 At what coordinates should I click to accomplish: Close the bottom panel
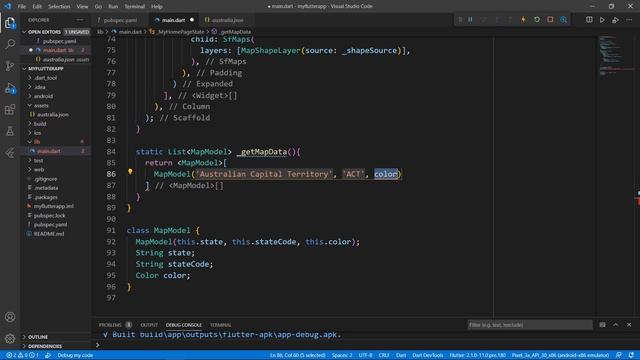629,325
